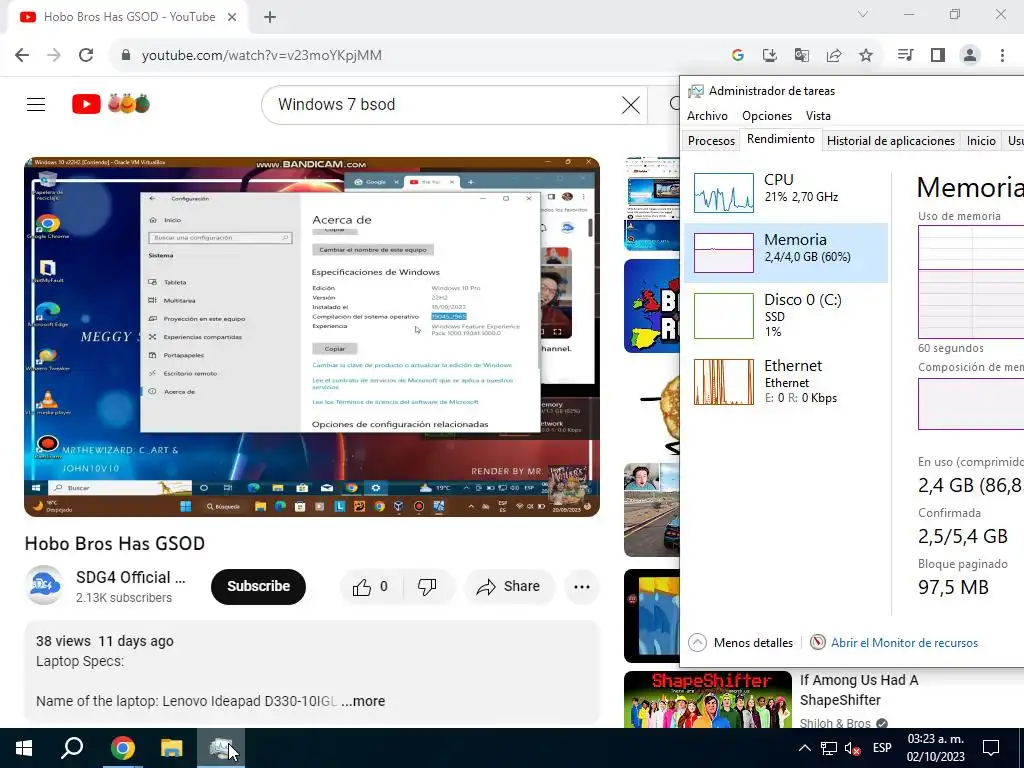Switch to the Inicio tab
Screen dimensions: 1024x768
coord(981,140)
